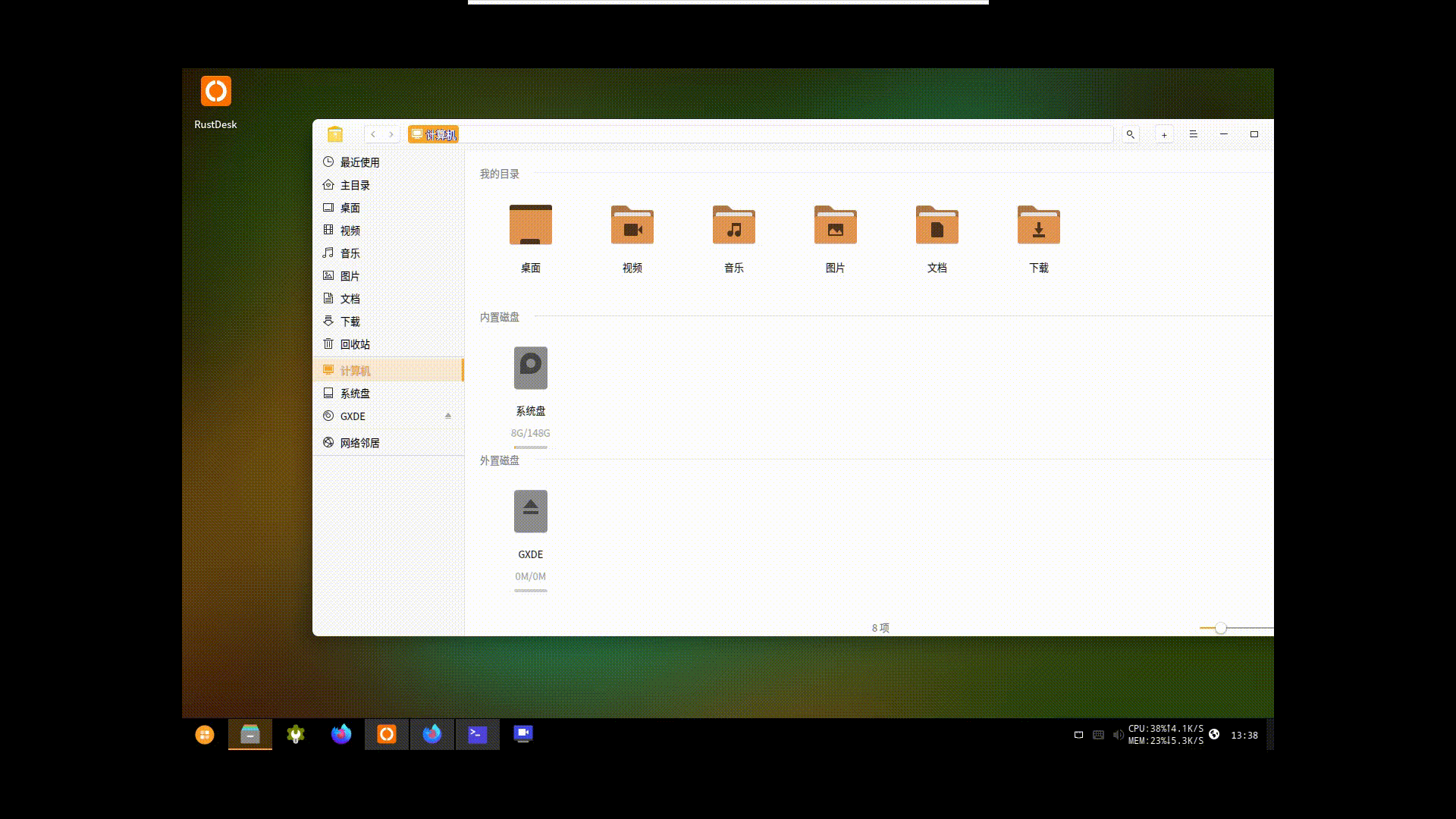Open the file manager hamburger menu

1193,134
